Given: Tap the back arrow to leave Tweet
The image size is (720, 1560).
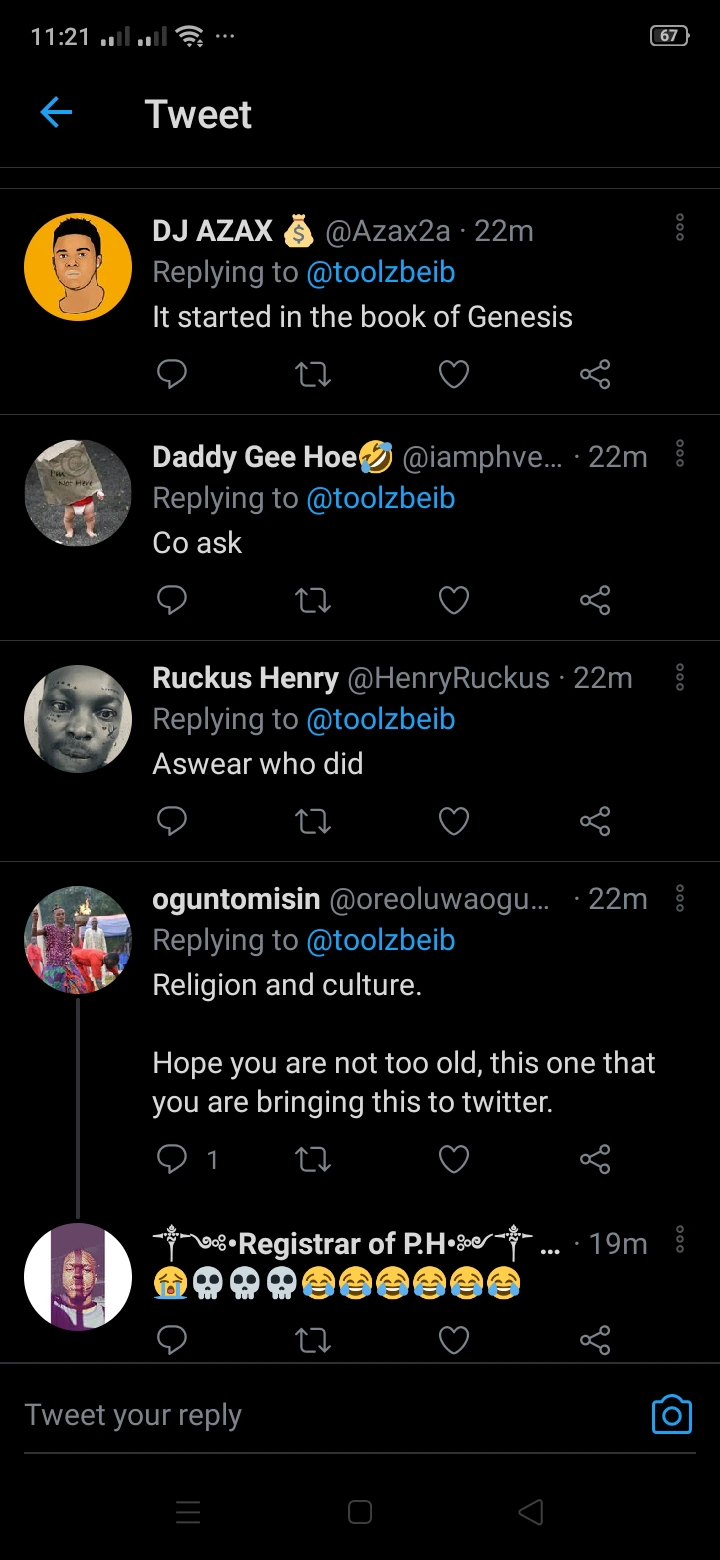Looking at the screenshot, I should pyautogui.click(x=56, y=114).
